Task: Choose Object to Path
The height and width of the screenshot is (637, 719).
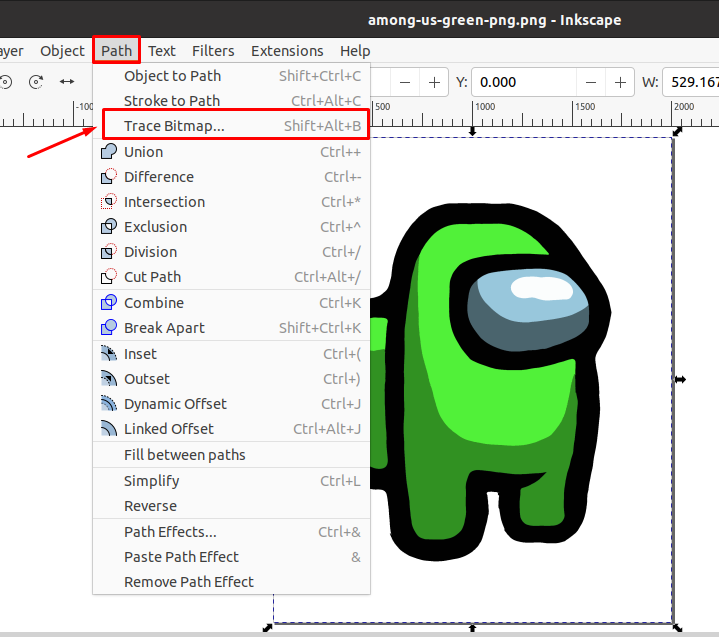Action: [232, 76]
